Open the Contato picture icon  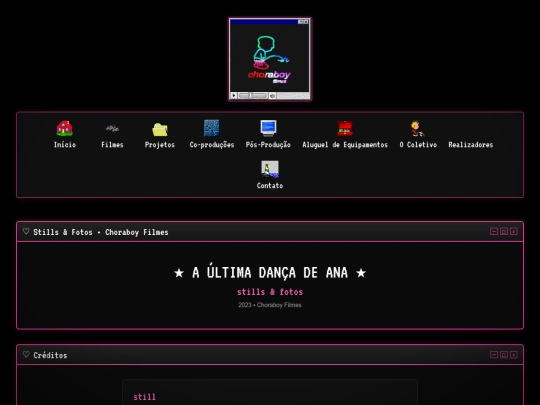(x=270, y=169)
